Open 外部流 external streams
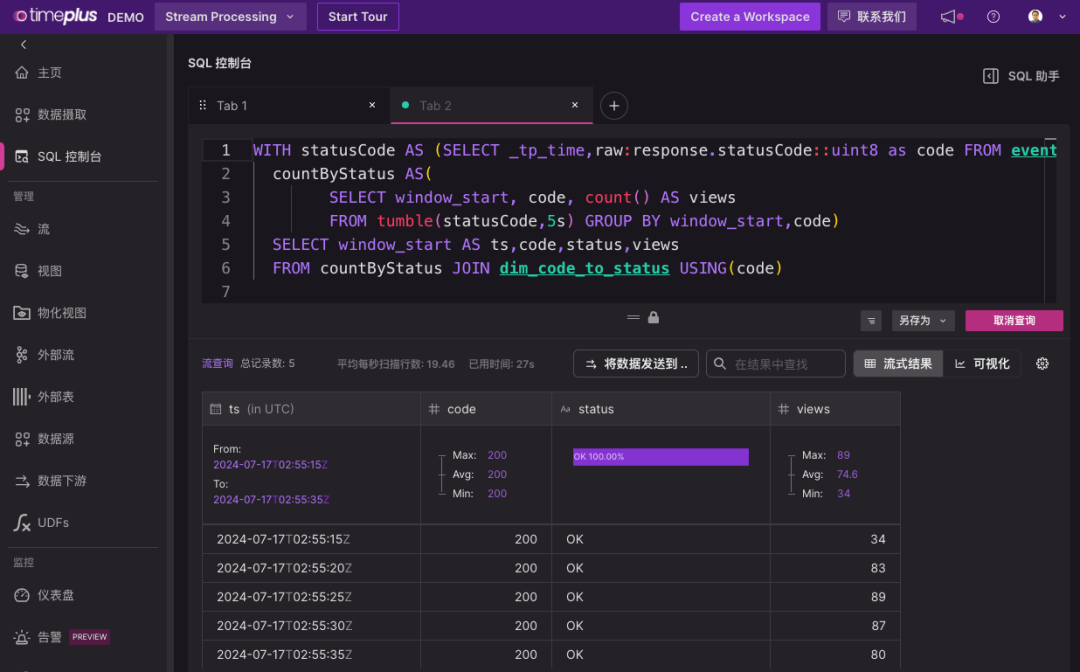 [x=45, y=355]
